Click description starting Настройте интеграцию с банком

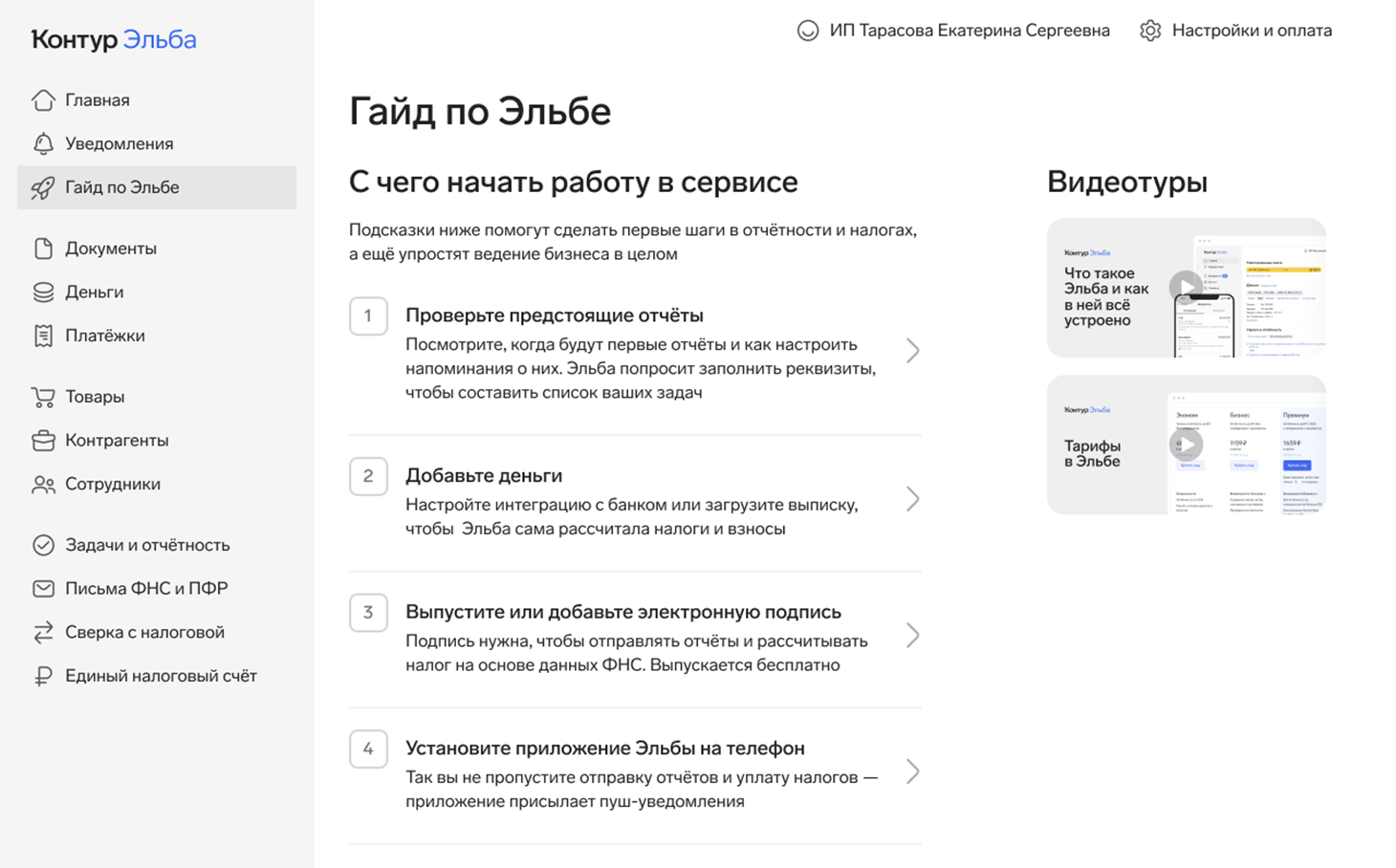pos(632,516)
